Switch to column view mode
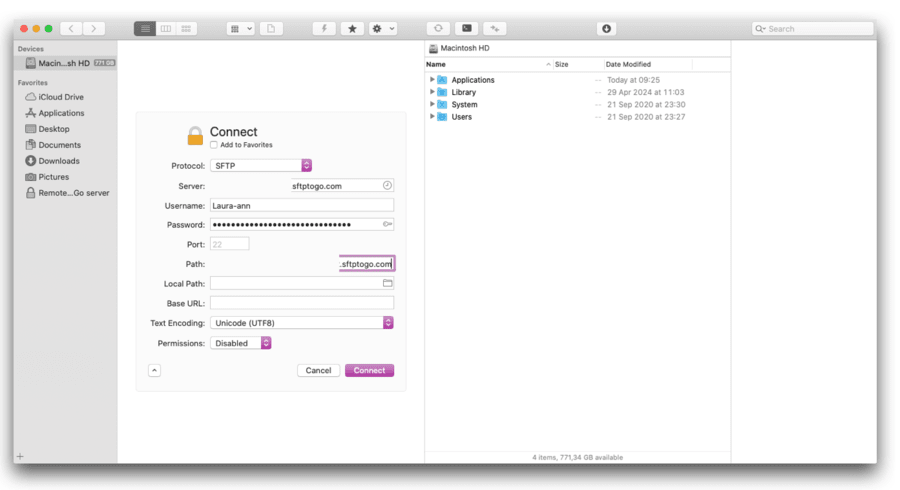The width and height of the screenshot is (900, 490). pyautogui.click(x=165, y=28)
